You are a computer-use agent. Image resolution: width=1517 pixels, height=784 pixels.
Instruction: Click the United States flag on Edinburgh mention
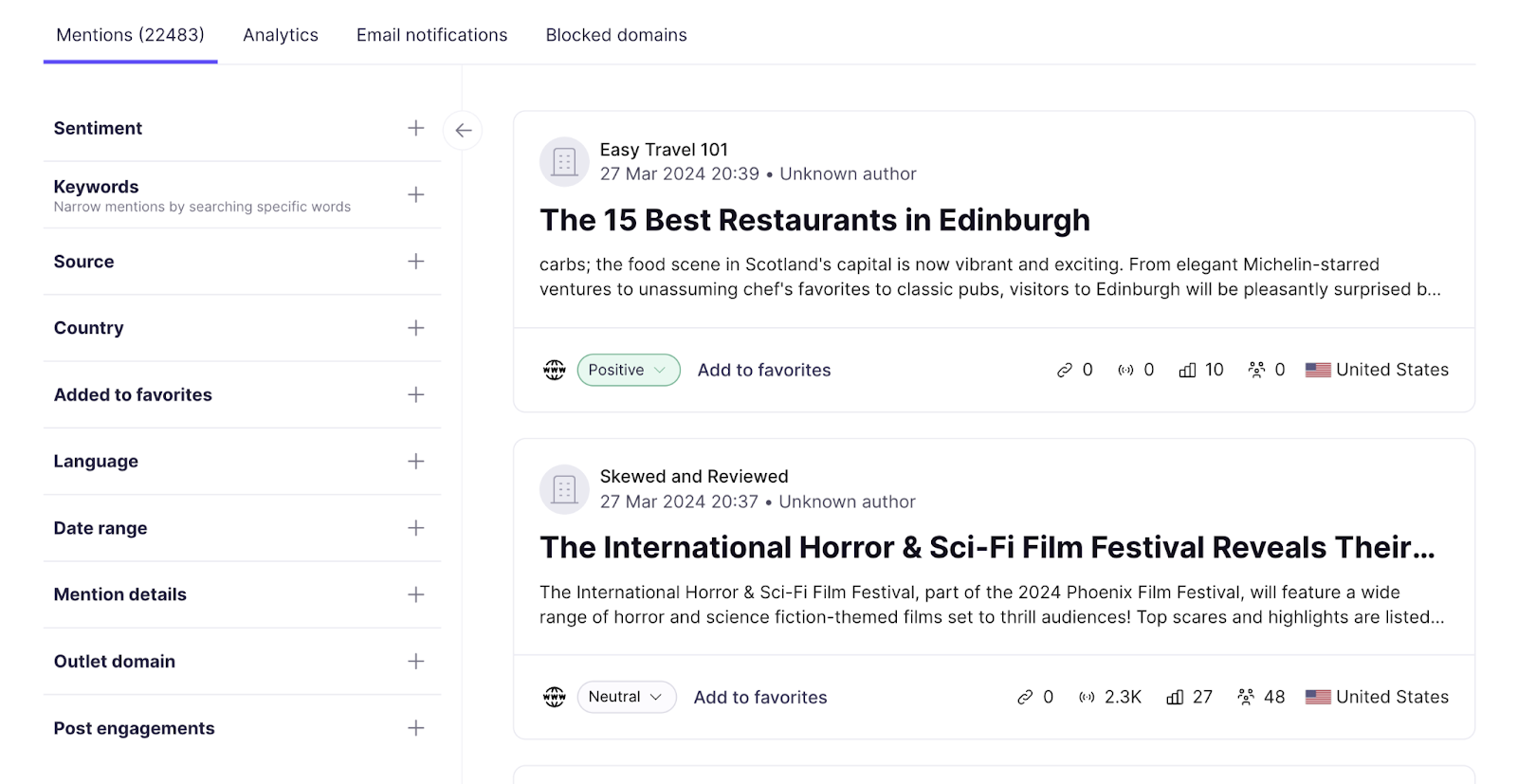coord(1317,371)
